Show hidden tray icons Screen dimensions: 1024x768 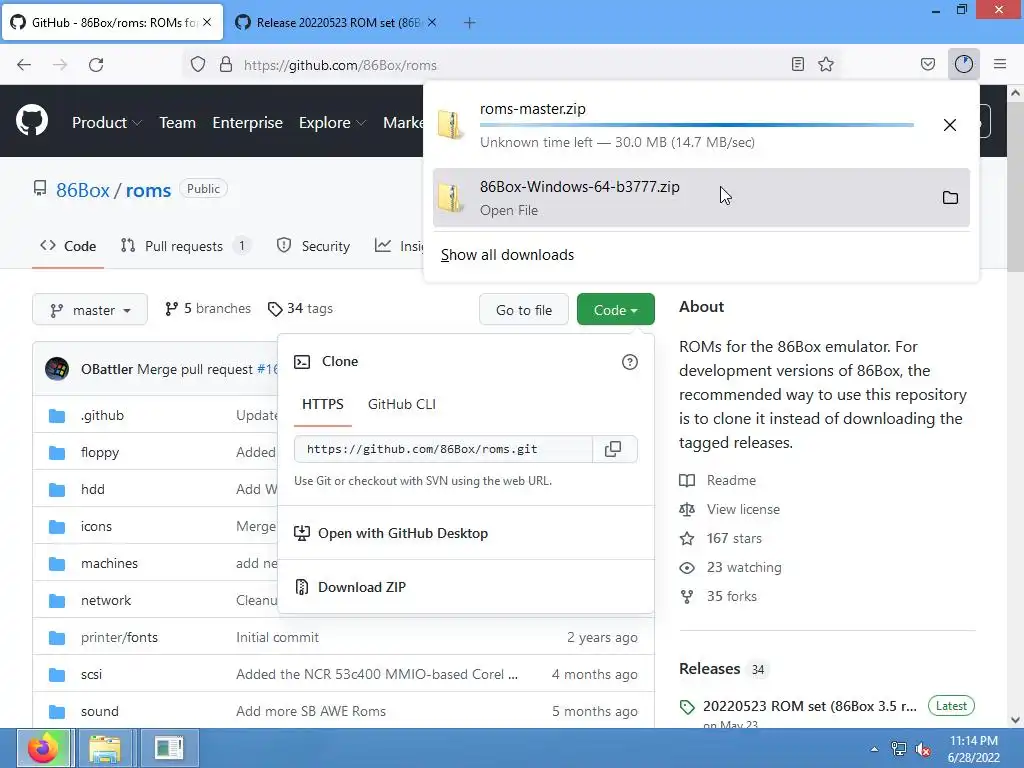(x=874, y=749)
